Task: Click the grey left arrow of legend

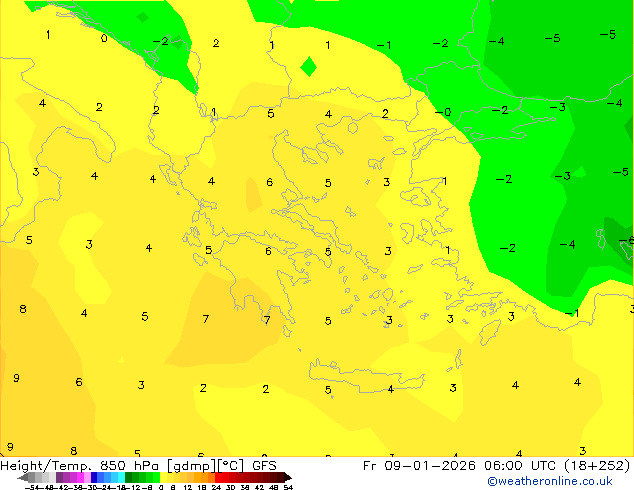Action: (x=23, y=477)
